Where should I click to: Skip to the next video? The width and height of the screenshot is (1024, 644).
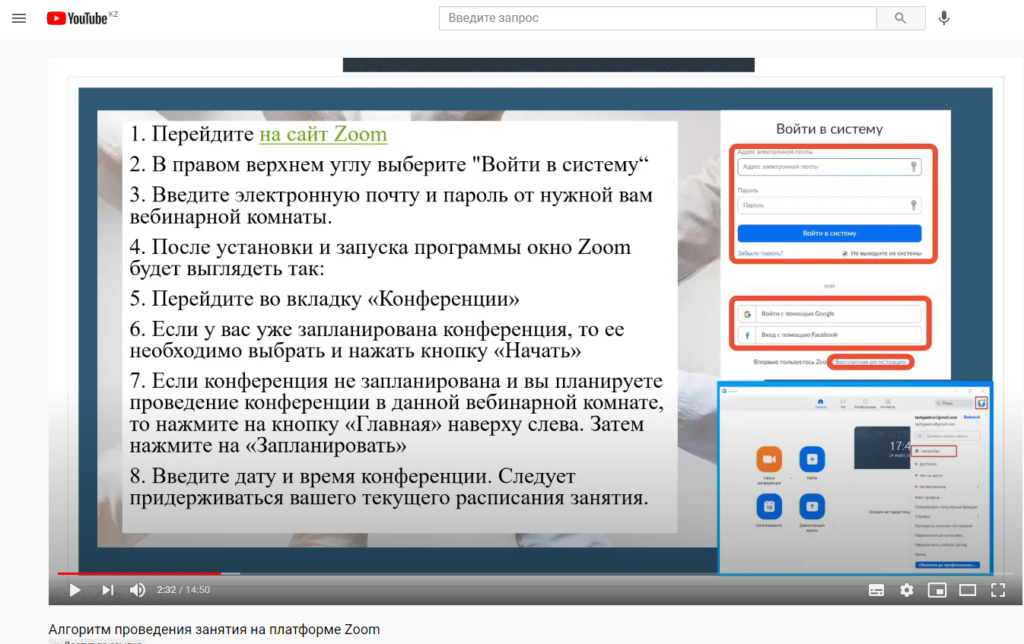(107, 590)
